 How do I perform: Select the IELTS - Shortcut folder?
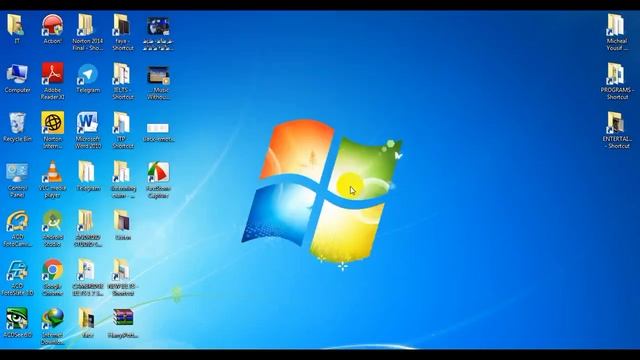122,81
